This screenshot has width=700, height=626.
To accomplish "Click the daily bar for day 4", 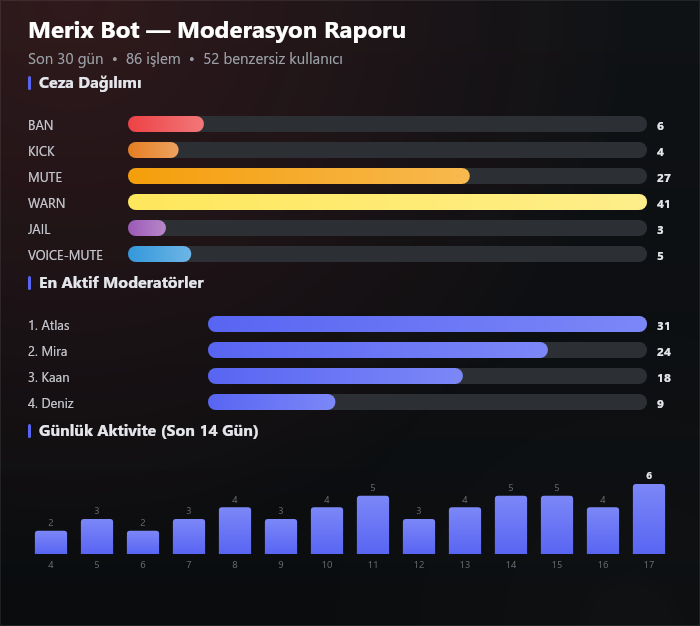I will 51,542.
